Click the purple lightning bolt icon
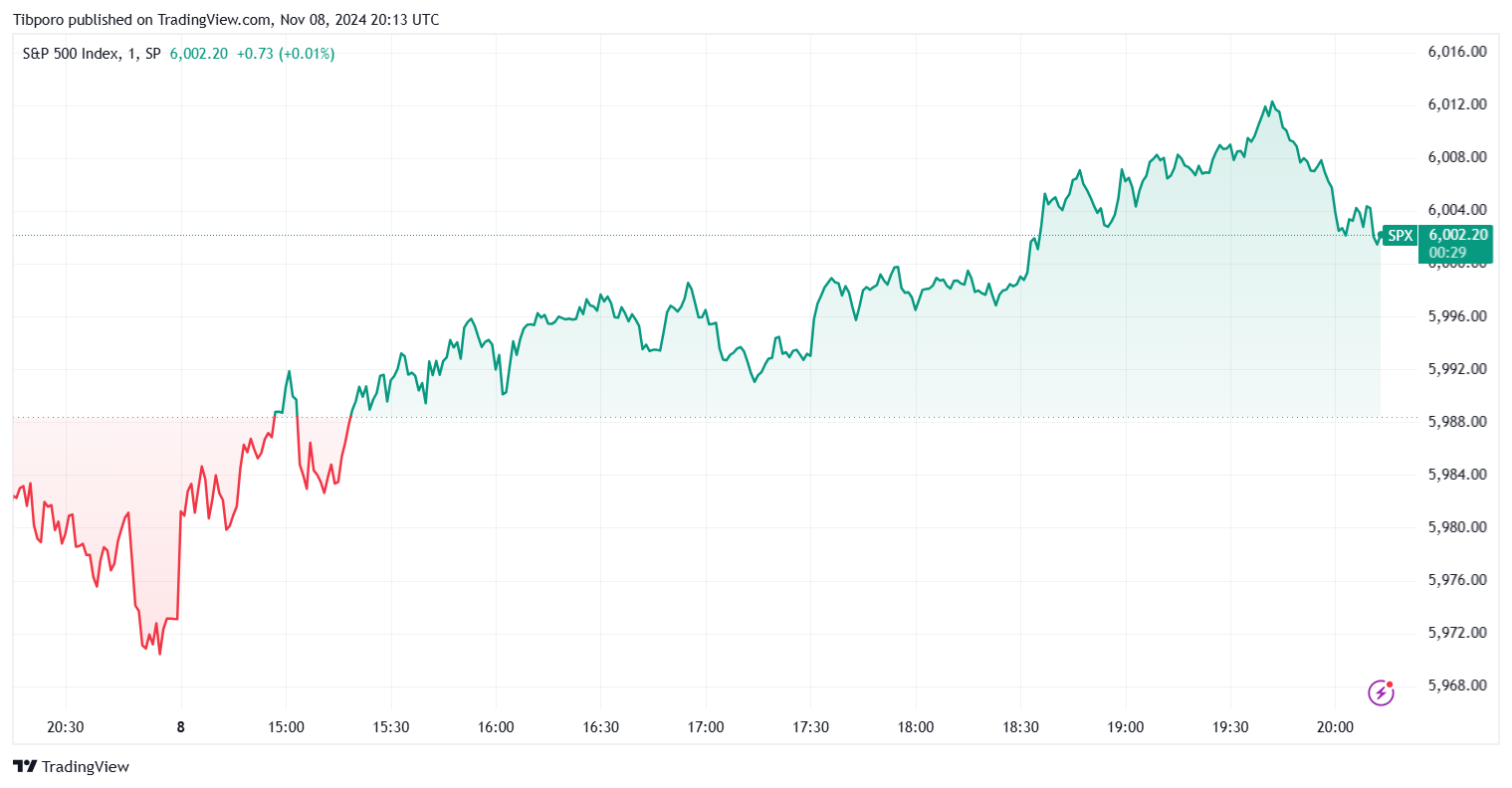The height and width of the screenshot is (788, 1512). 1381,691
